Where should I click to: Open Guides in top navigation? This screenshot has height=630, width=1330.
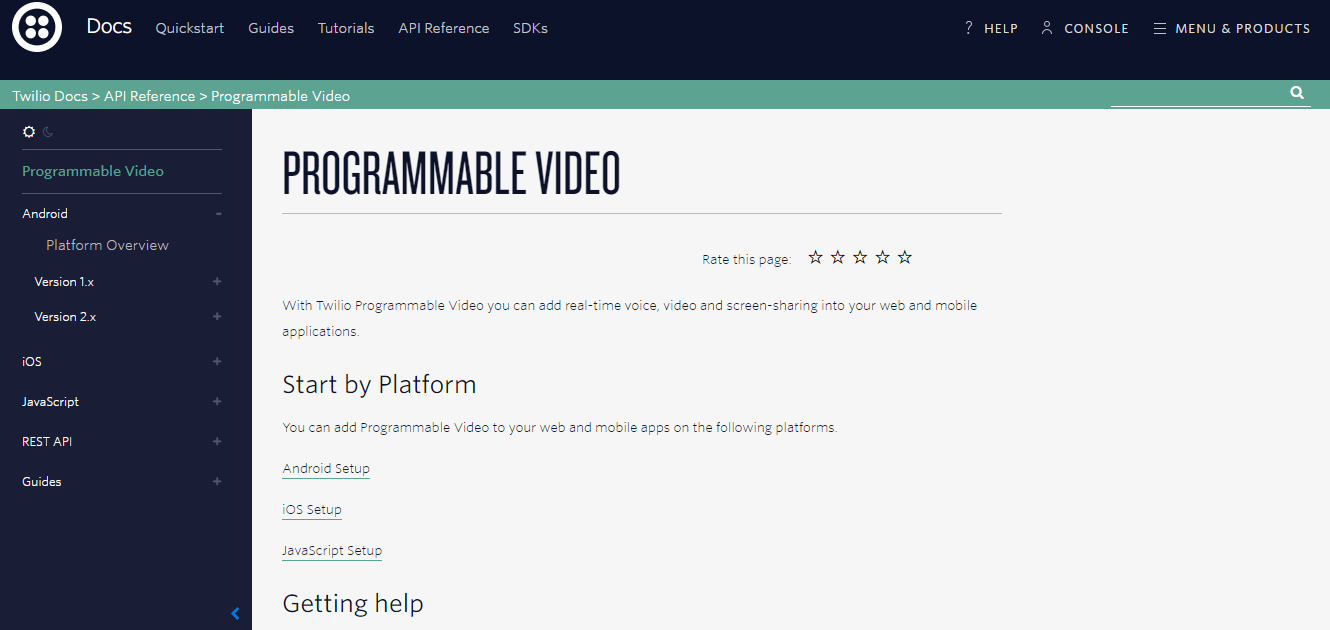click(x=271, y=28)
